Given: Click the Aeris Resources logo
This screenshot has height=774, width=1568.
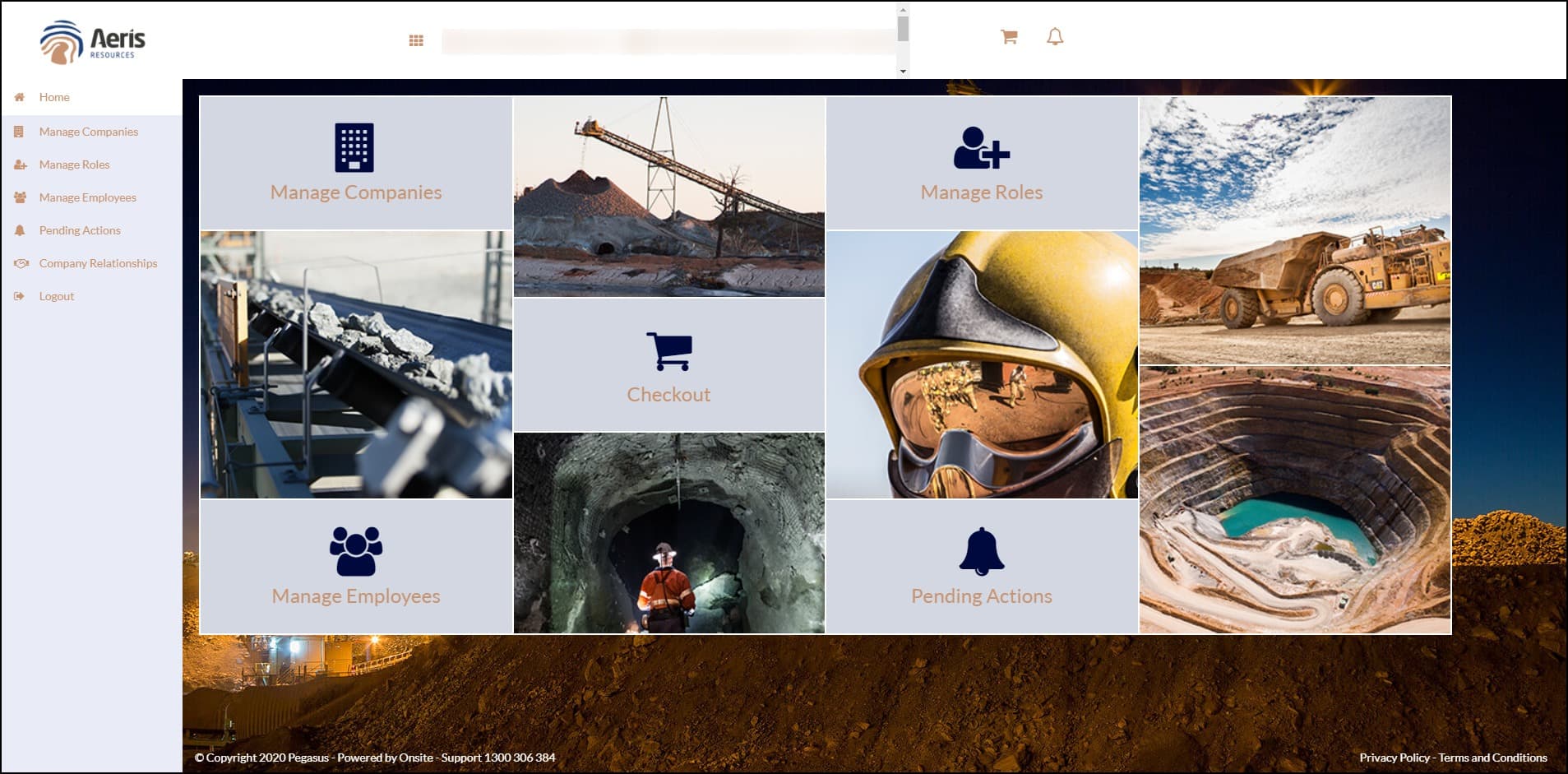Looking at the screenshot, I should 93,42.
